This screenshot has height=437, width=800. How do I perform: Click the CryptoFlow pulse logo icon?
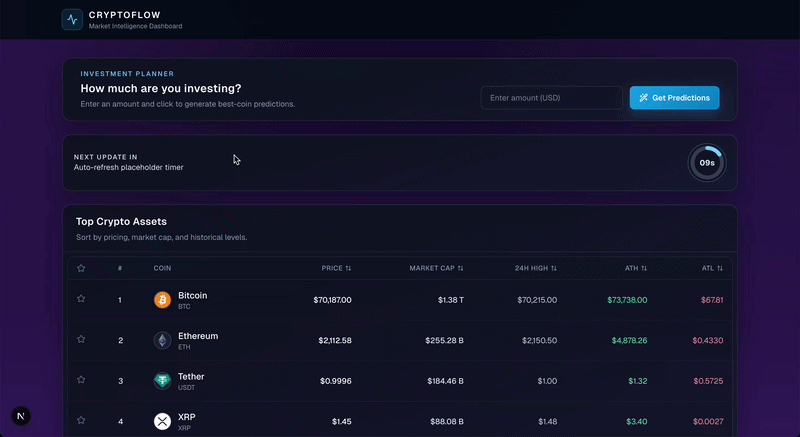click(72, 20)
